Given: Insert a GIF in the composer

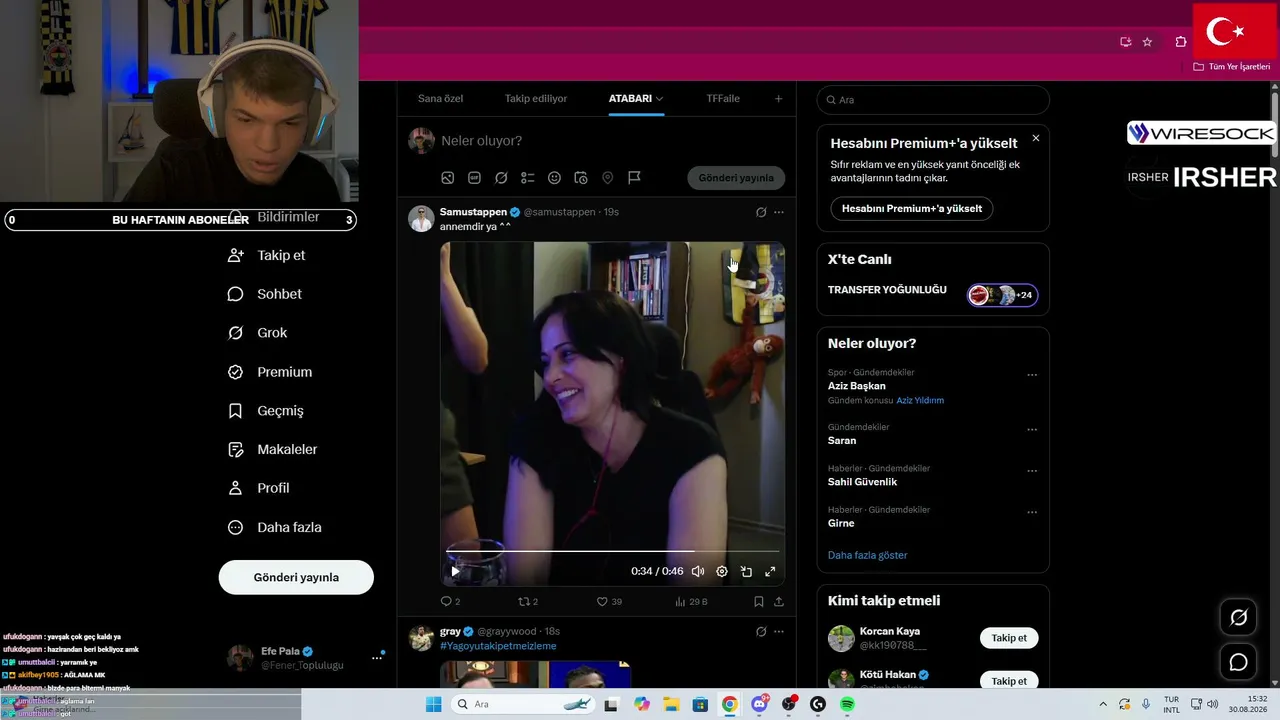Looking at the screenshot, I should tap(474, 178).
